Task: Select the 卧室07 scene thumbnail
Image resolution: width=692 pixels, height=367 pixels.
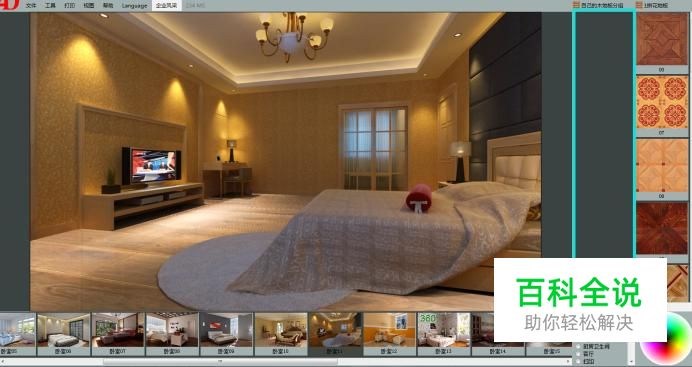Action: [x=118, y=334]
